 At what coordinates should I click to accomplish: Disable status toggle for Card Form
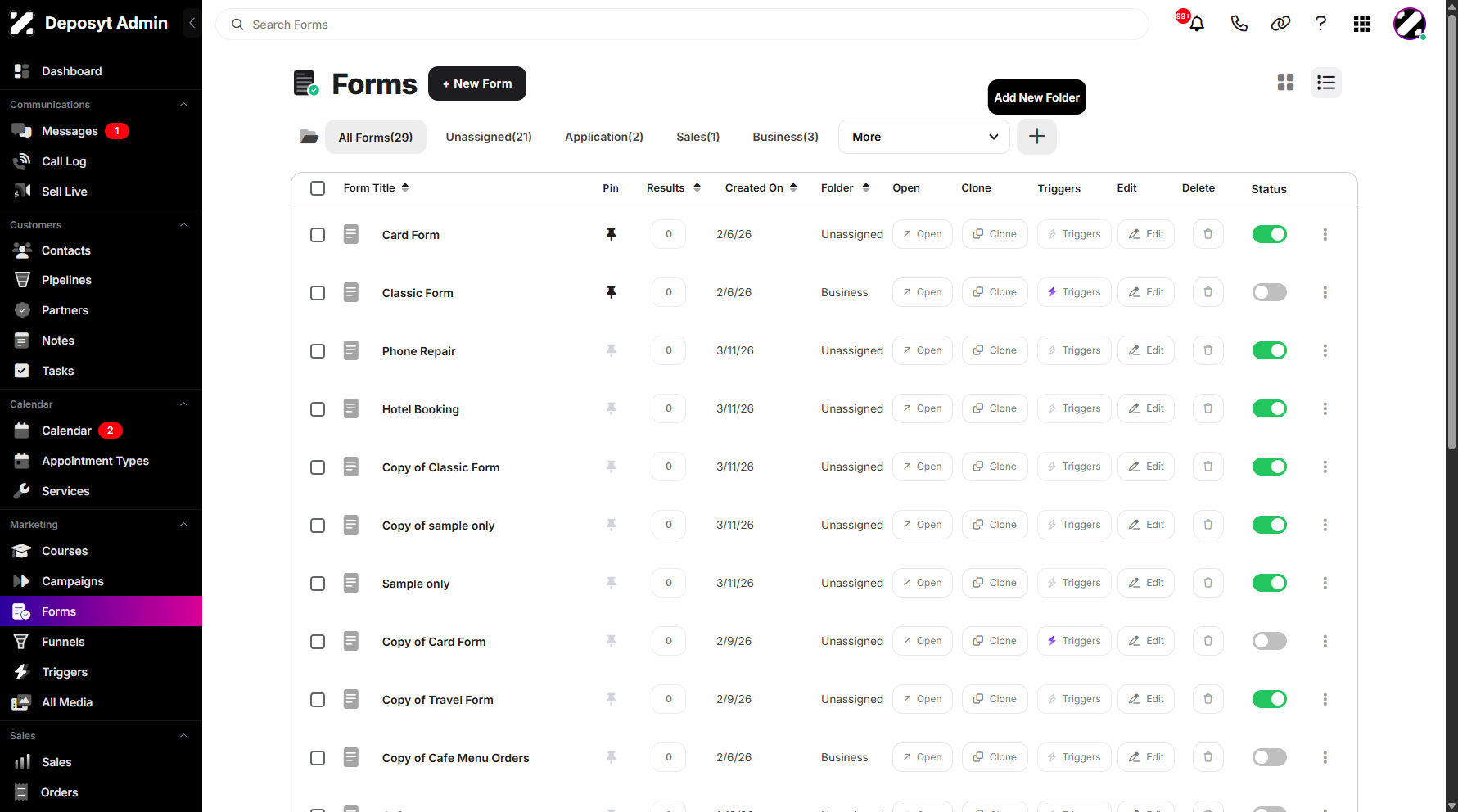[1269, 234]
